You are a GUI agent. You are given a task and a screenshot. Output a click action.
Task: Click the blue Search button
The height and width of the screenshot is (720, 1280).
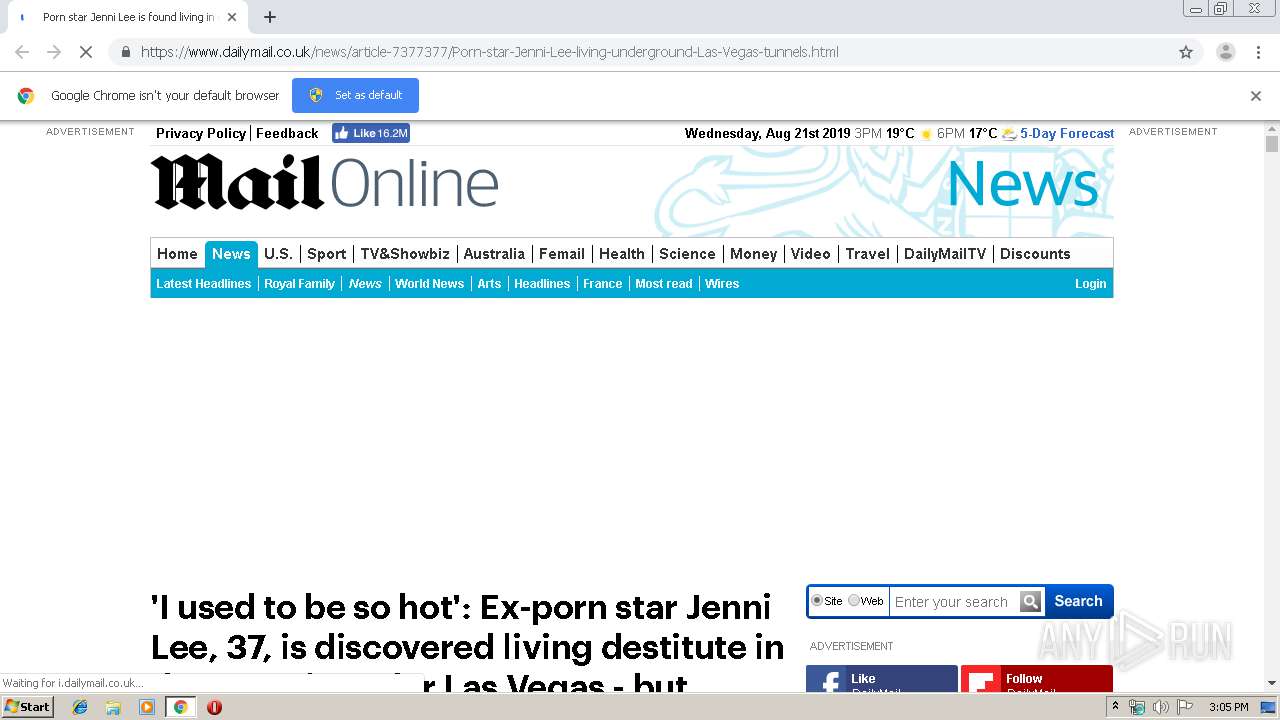pos(1078,602)
